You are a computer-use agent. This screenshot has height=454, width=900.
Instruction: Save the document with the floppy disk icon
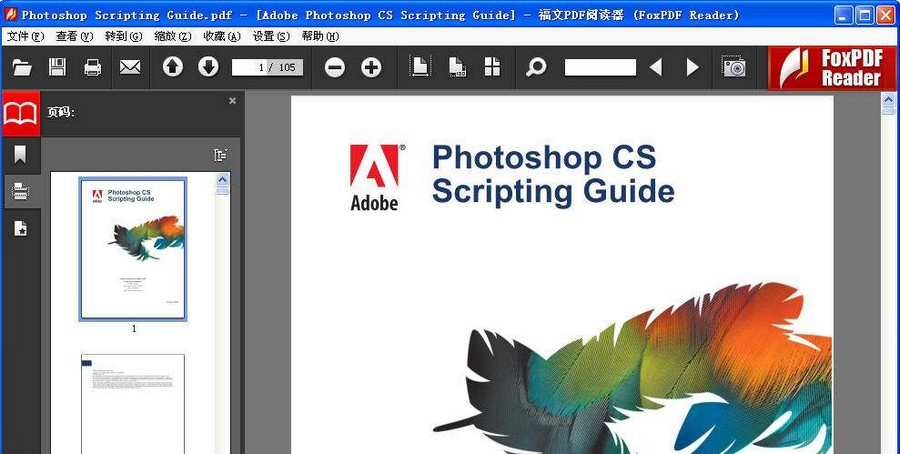point(57,67)
